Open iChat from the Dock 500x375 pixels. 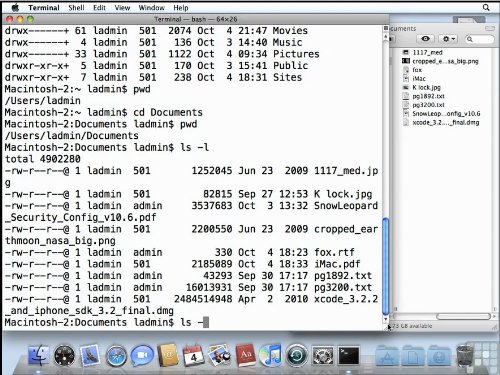coord(142,355)
